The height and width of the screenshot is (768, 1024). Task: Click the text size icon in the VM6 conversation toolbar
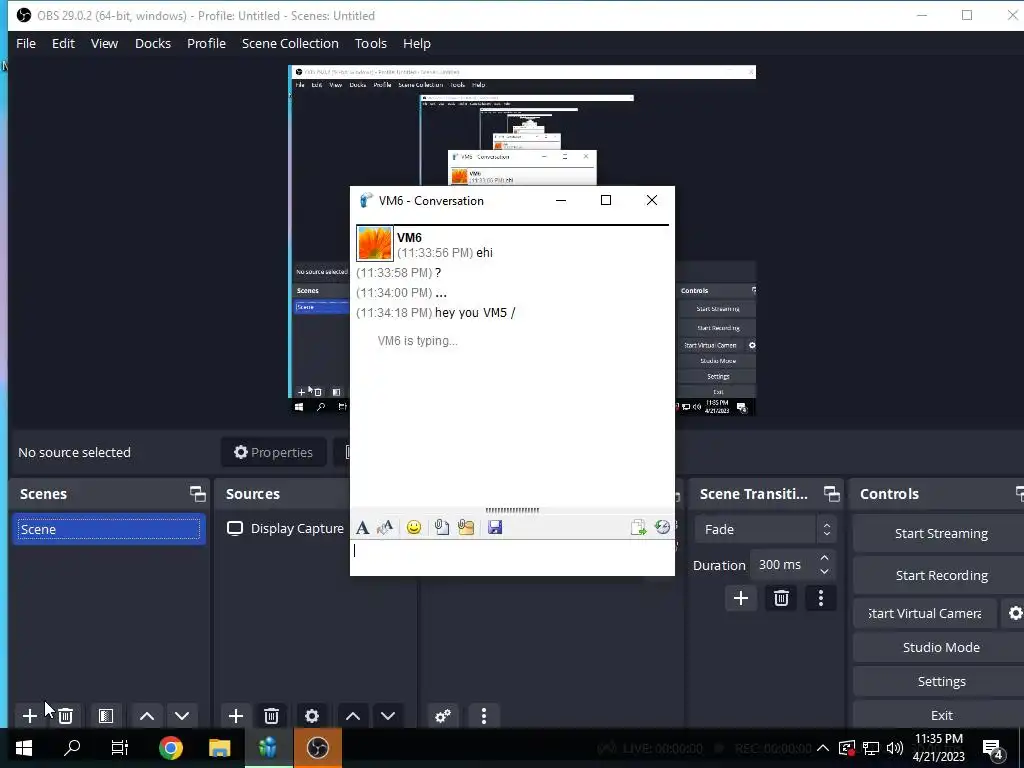point(385,527)
